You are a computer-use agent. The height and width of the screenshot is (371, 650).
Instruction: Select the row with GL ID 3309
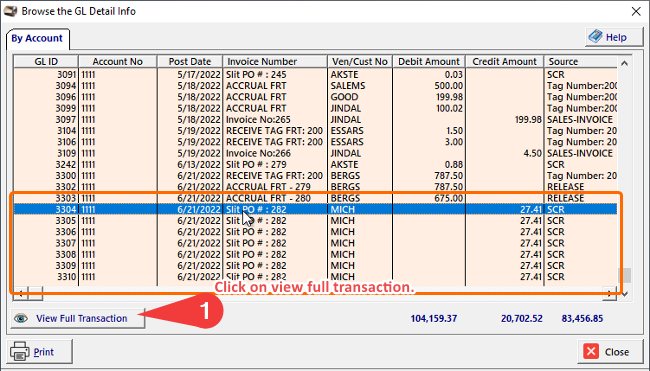(x=315, y=265)
